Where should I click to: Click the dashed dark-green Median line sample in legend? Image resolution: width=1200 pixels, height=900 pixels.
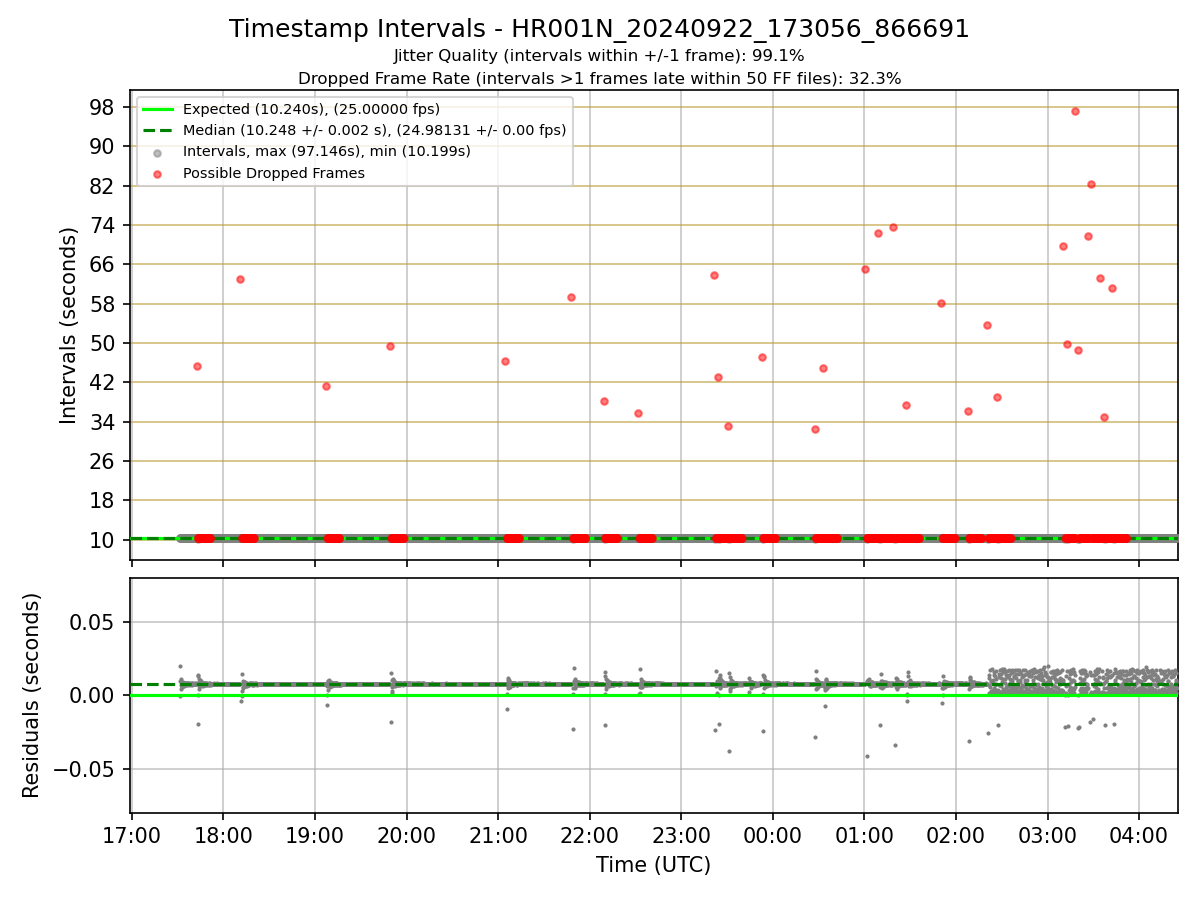(x=158, y=130)
